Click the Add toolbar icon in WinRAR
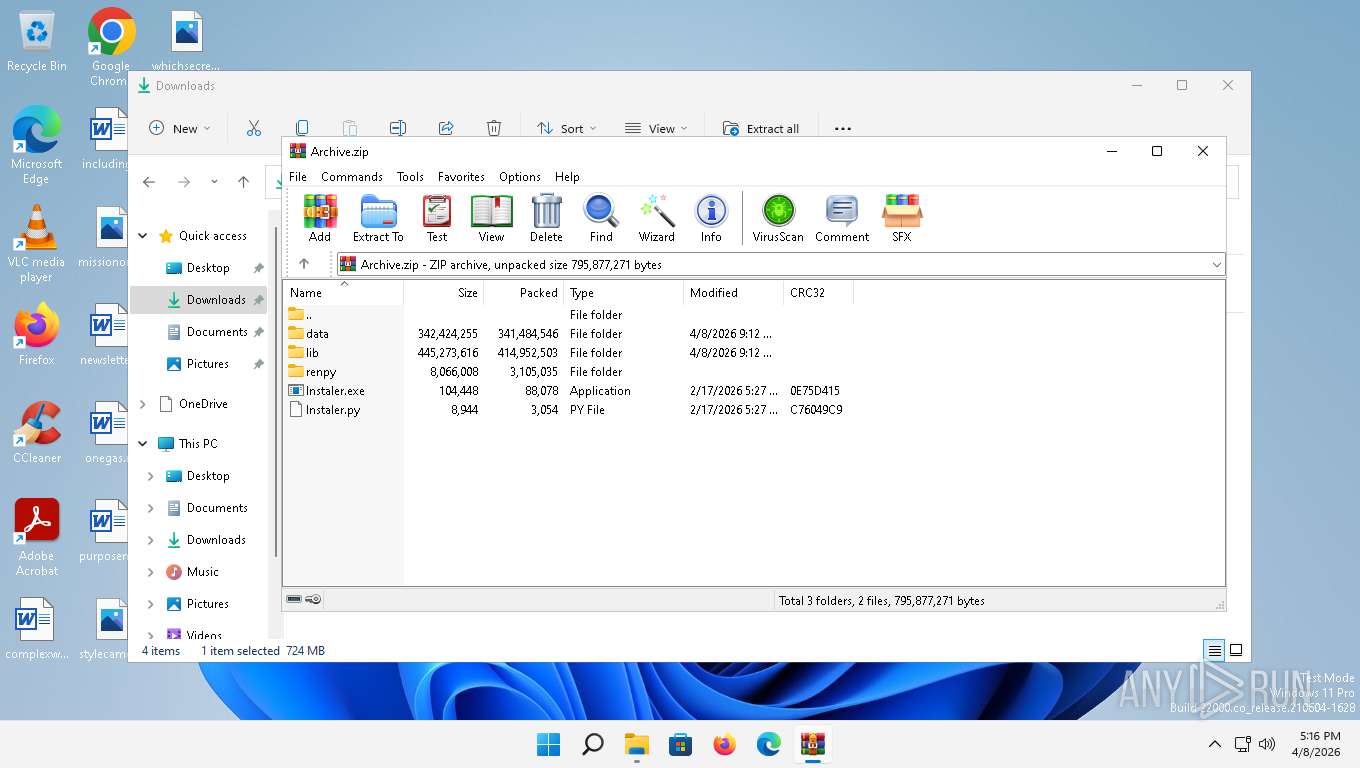1360x768 pixels. (x=320, y=218)
